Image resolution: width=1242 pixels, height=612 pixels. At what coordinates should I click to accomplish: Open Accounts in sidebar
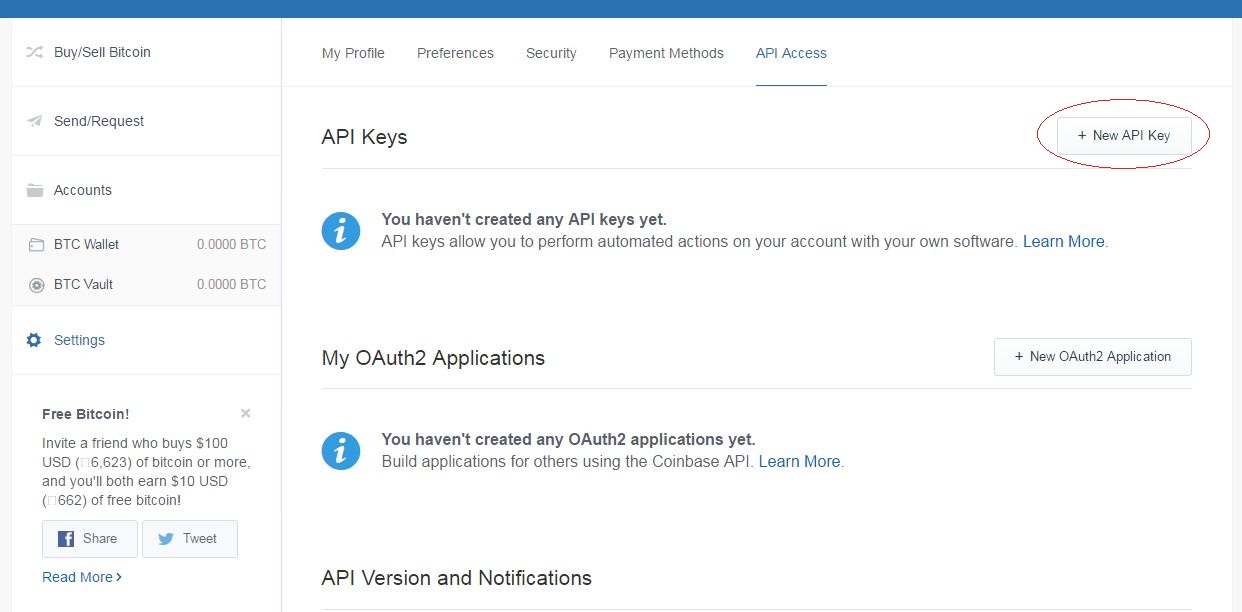click(x=147, y=190)
